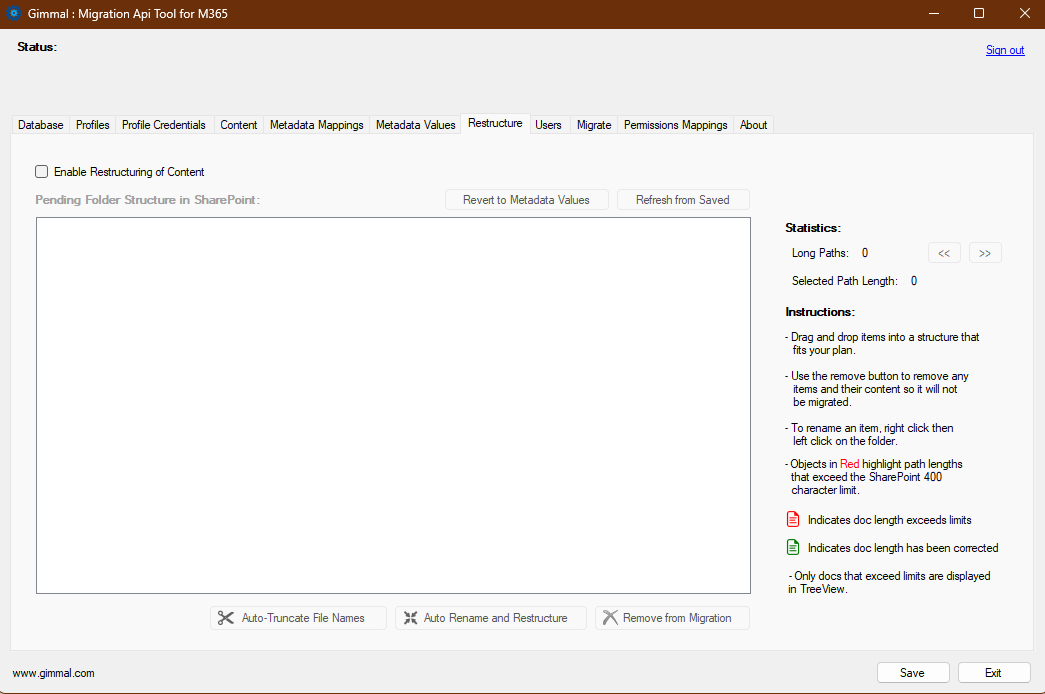Open the Metadata Mappings tab
The height and width of the screenshot is (694, 1045).
point(316,124)
